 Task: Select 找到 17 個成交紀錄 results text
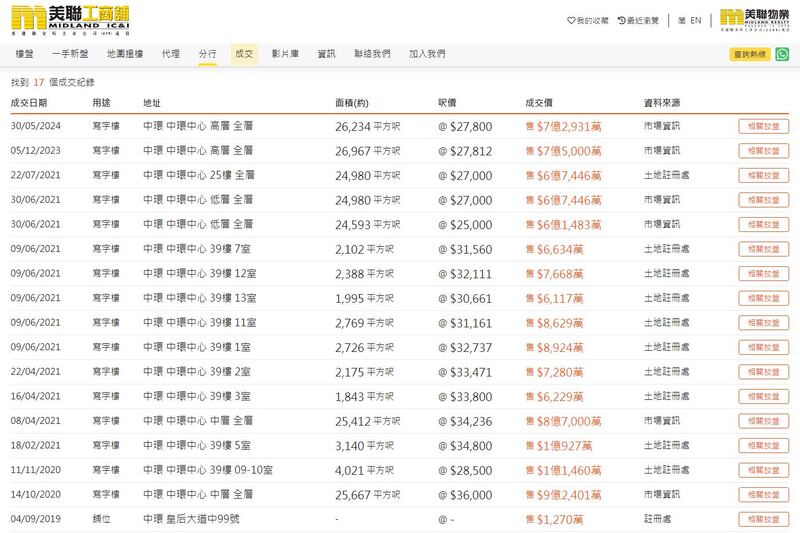(53, 82)
